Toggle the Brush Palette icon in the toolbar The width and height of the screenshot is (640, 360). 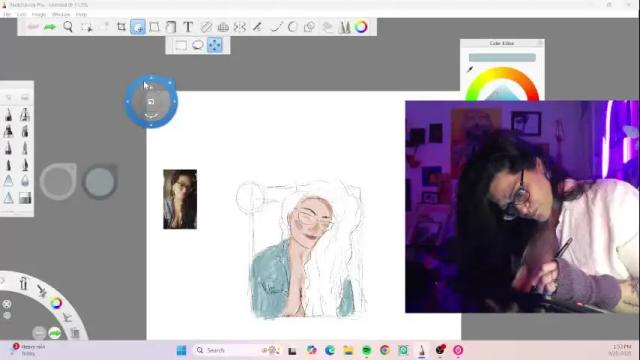click(344, 27)
